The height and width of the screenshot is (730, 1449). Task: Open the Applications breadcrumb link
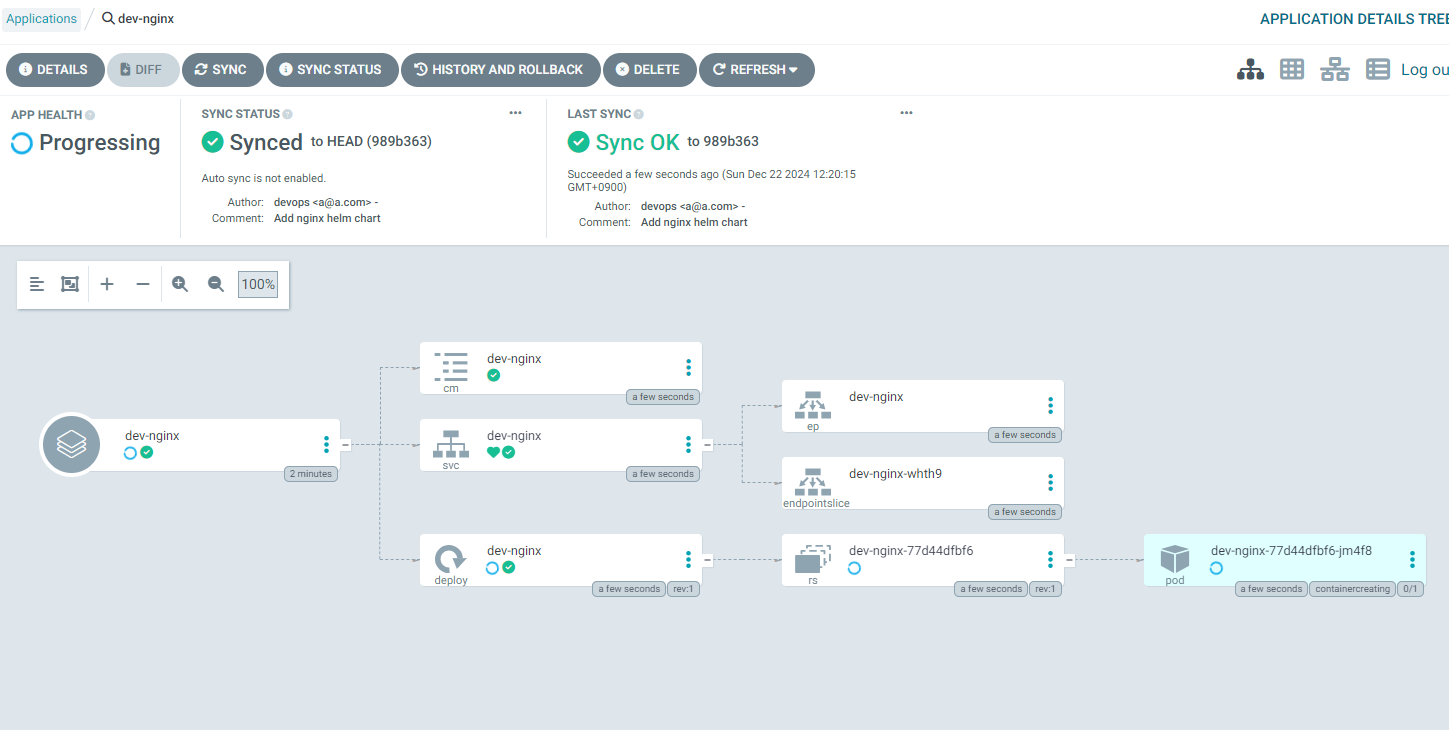coord(42,19)
